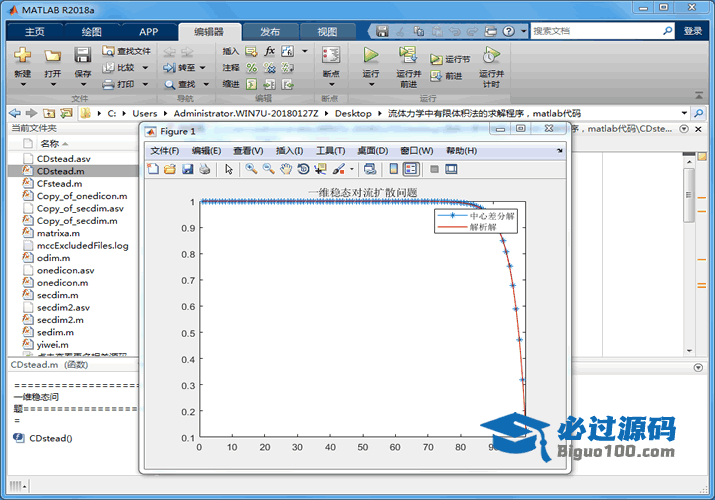
Task: Click Run Section (运行节) button
Action: [450, 59]
